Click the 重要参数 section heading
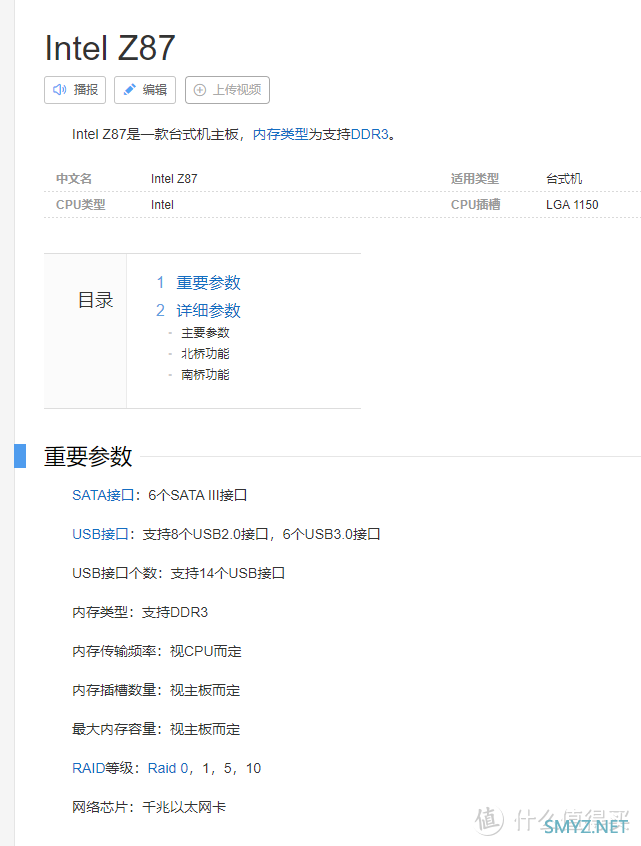 pos(88,456)
